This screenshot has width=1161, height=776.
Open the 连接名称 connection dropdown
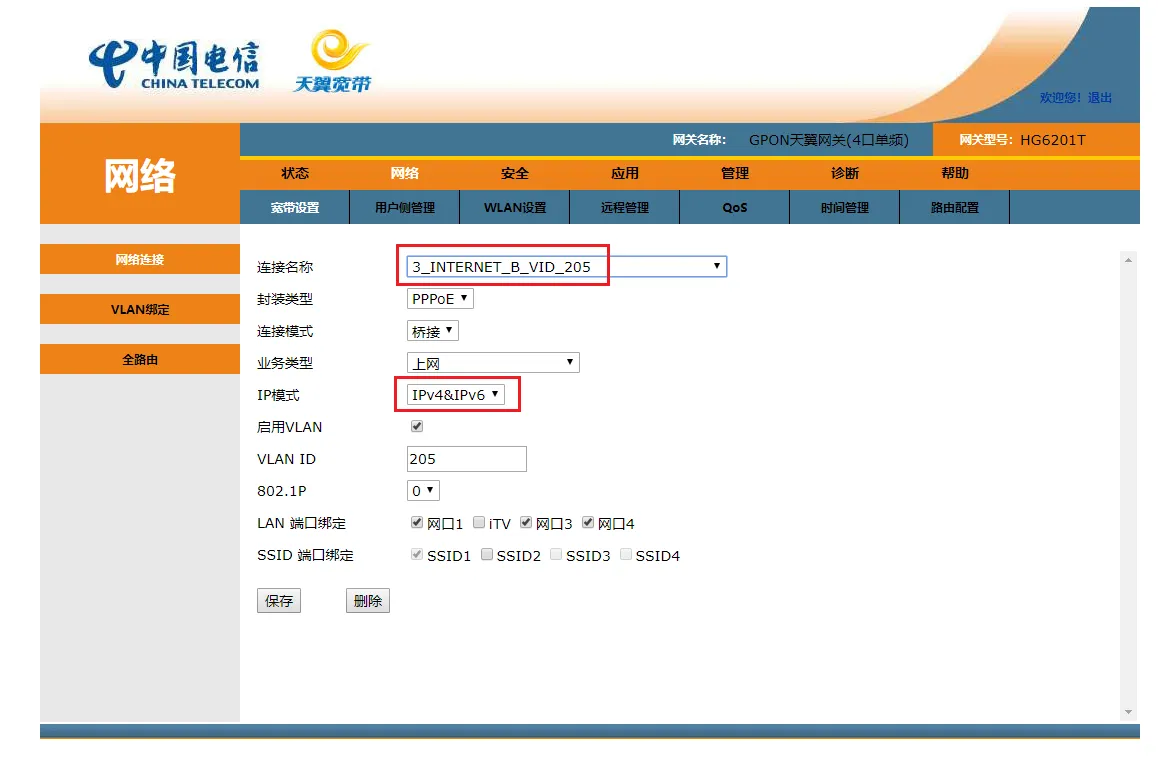(566, 266)
